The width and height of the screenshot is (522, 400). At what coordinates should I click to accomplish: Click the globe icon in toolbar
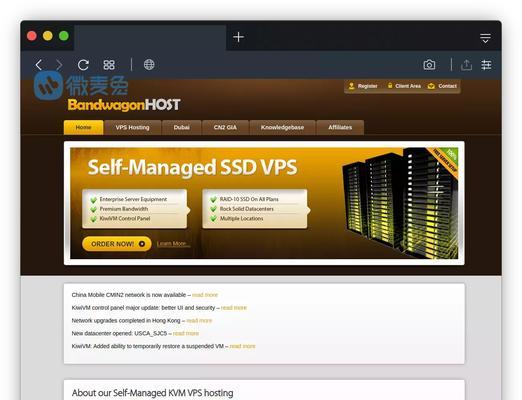(x=149, y=65)
